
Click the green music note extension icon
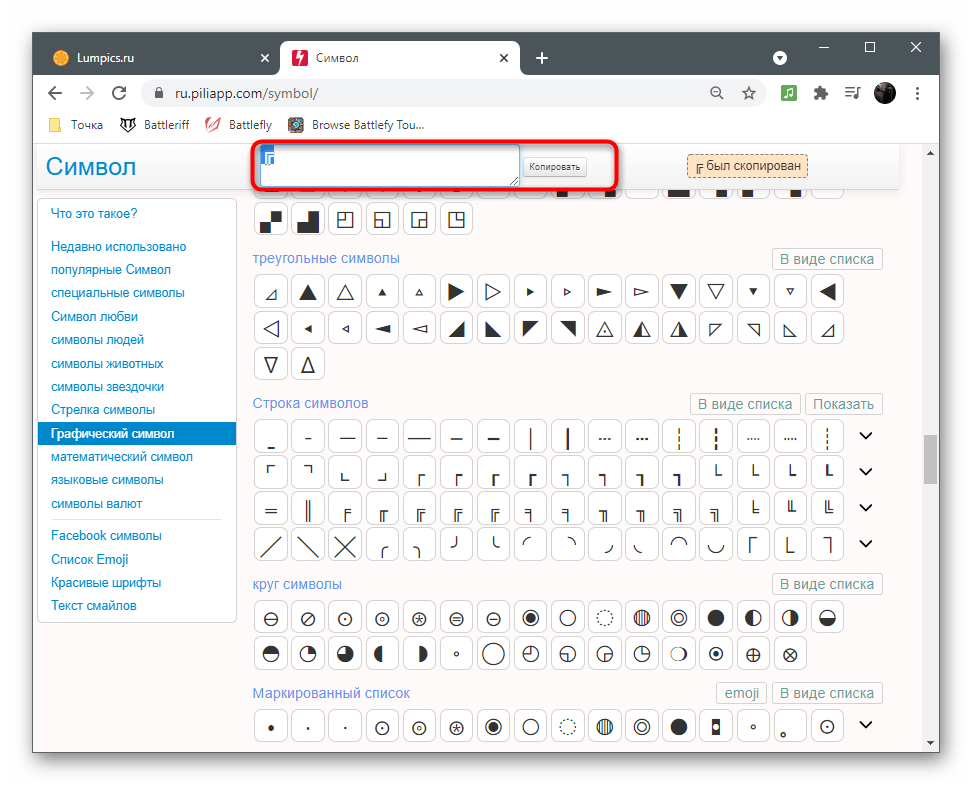789,93
